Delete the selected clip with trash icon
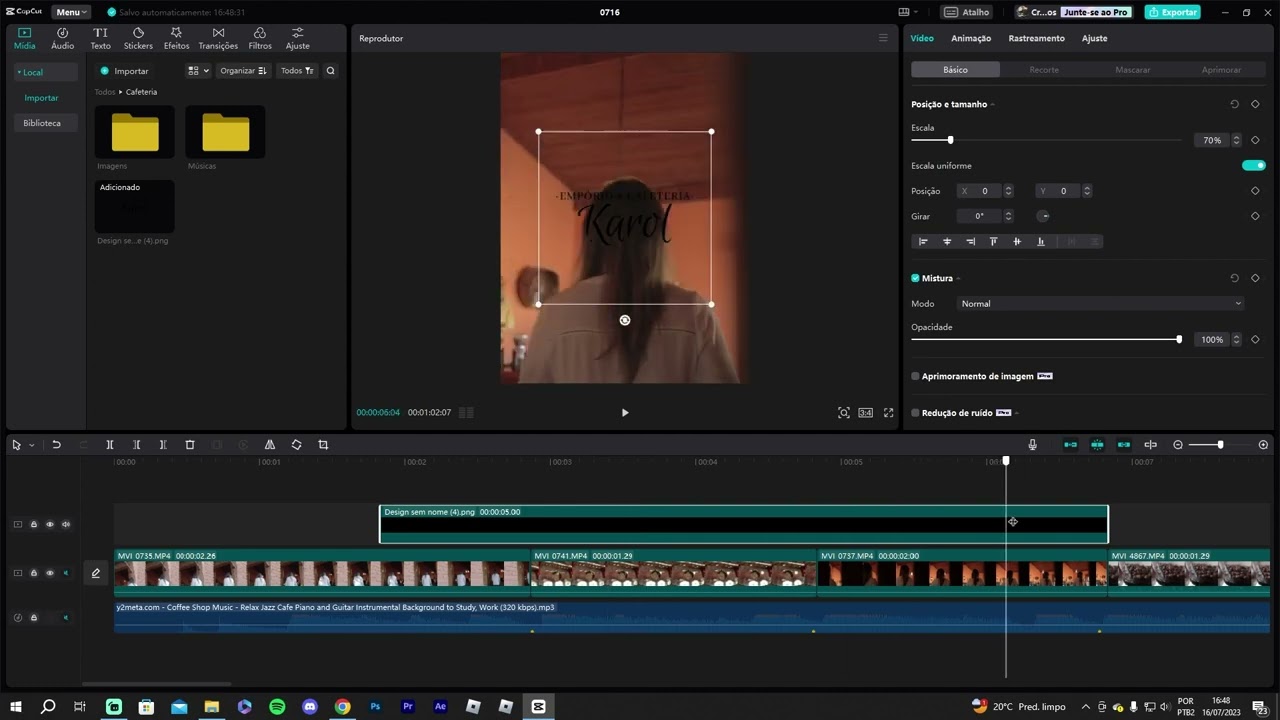 (x=190, y=445)
